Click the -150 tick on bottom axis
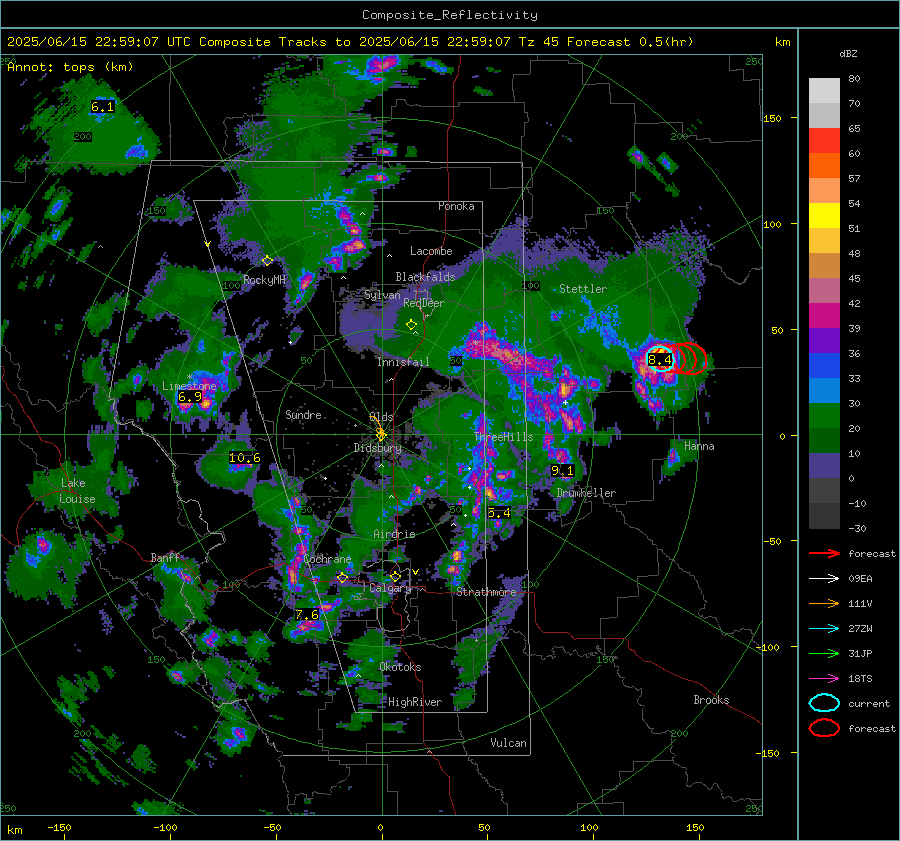Image resolution: width=900 pixels, height=841 pixels. [x=59, y=827]
